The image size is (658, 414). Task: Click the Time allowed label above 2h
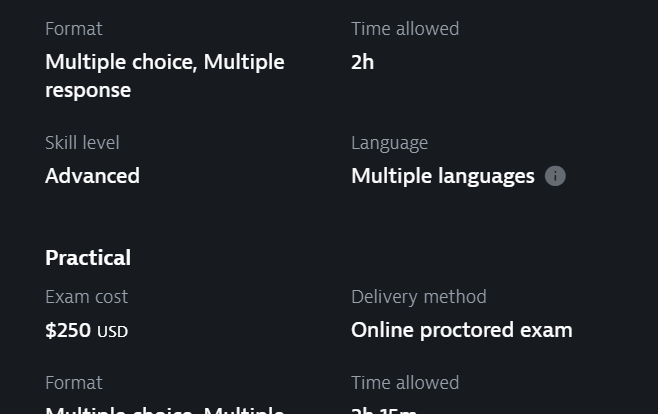pos(405,29)
